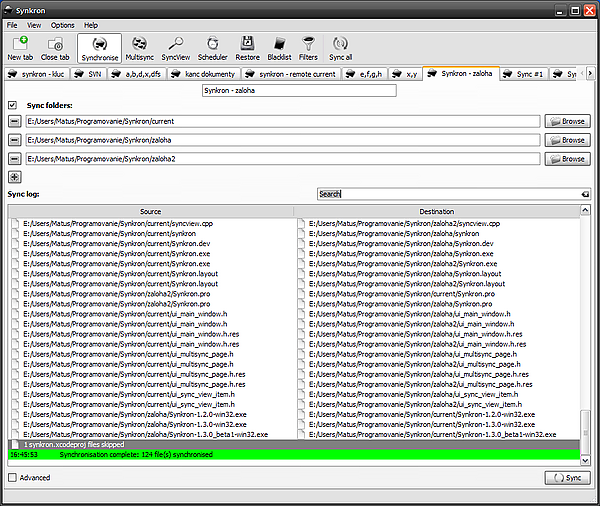Click the synkron.xcodeproj files skipped row
This screenshot has width=600, height=506.
(294, 444)
